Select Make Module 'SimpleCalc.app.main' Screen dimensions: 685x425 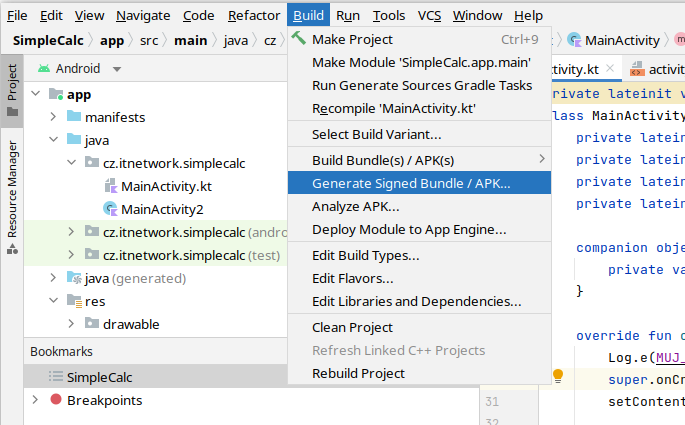tap(419, 62)
